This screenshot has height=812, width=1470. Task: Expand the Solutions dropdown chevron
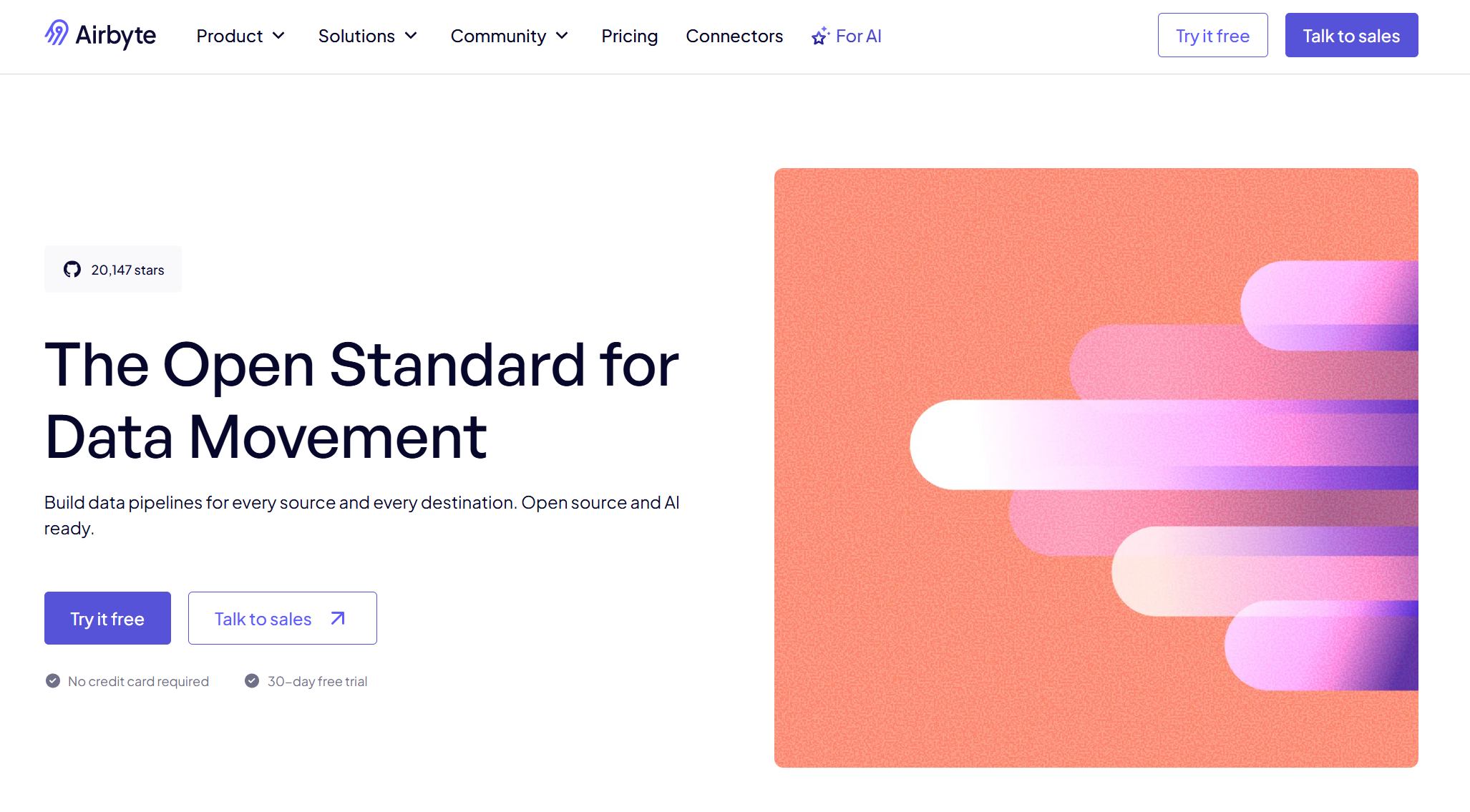click(411, 36)
